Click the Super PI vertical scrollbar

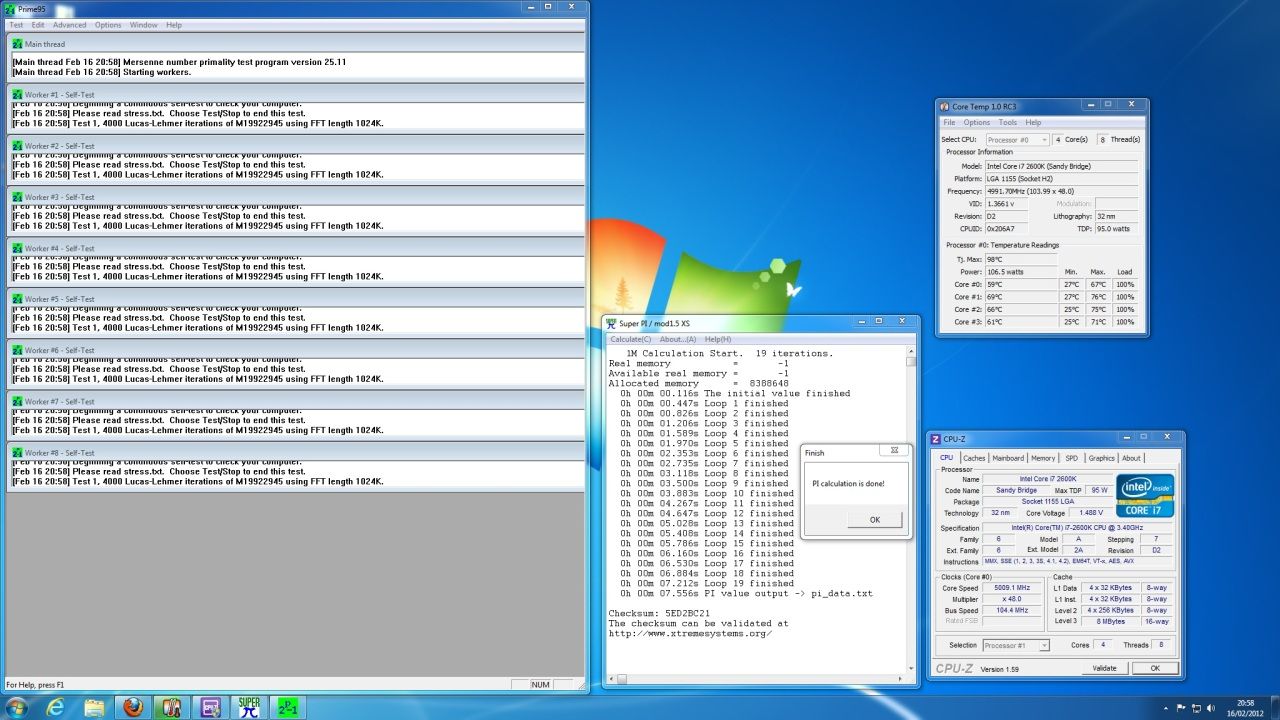point(911,510)
